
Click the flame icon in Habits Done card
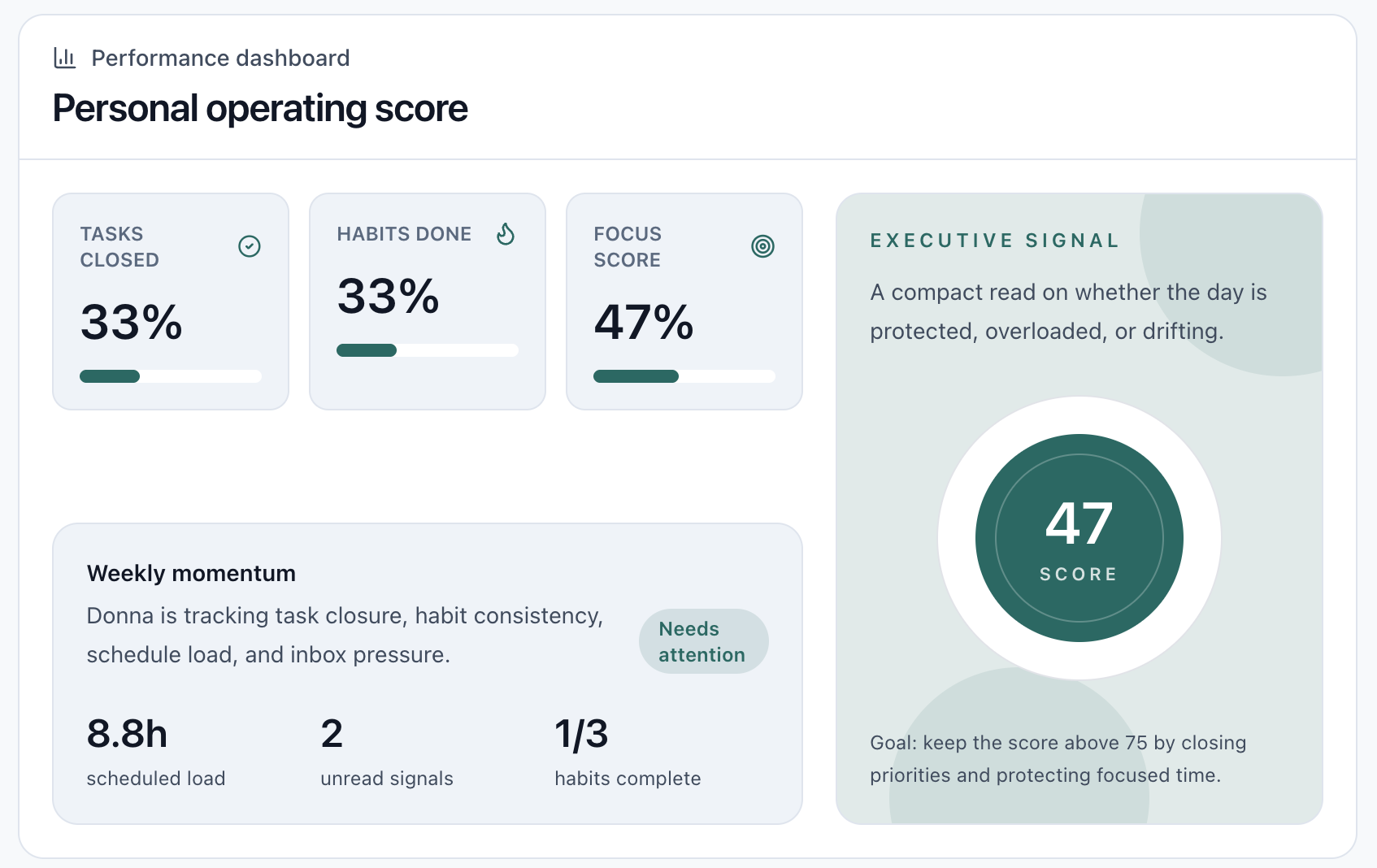(506, 234)
